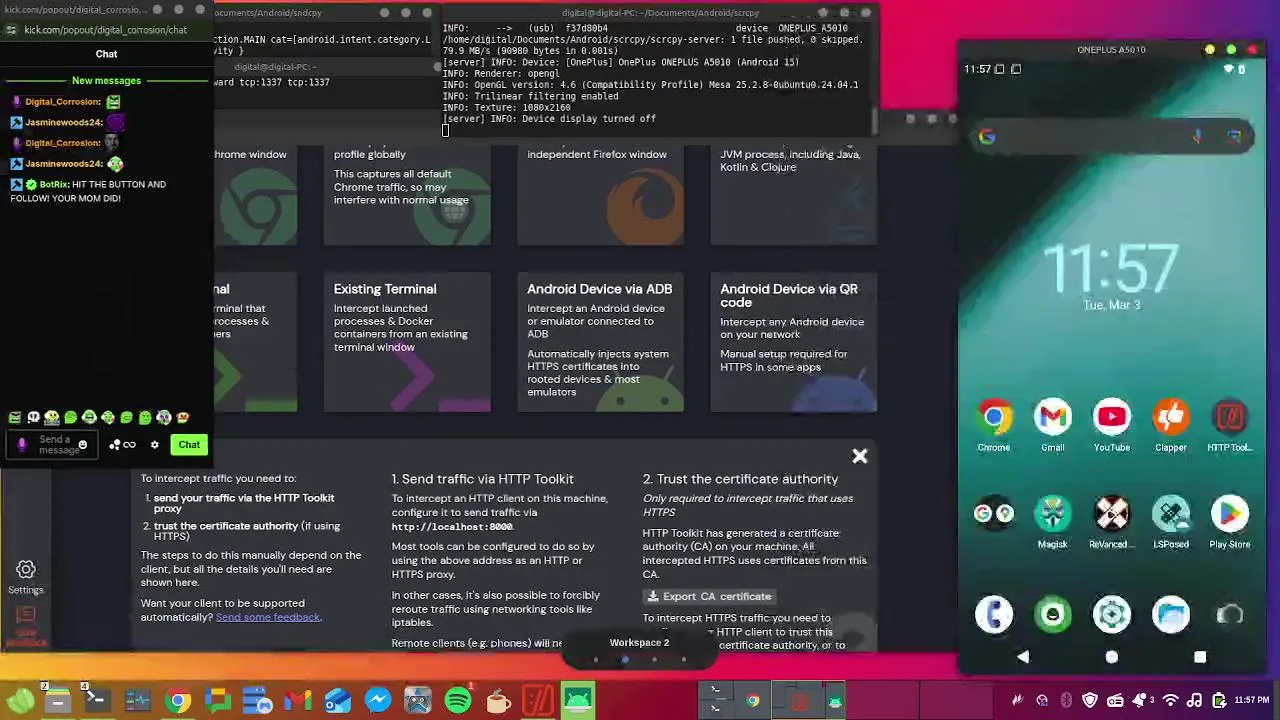The image size is (1280, 720).
Task: Open Outlook icon in the taskbar
Action: click(338, 701)
